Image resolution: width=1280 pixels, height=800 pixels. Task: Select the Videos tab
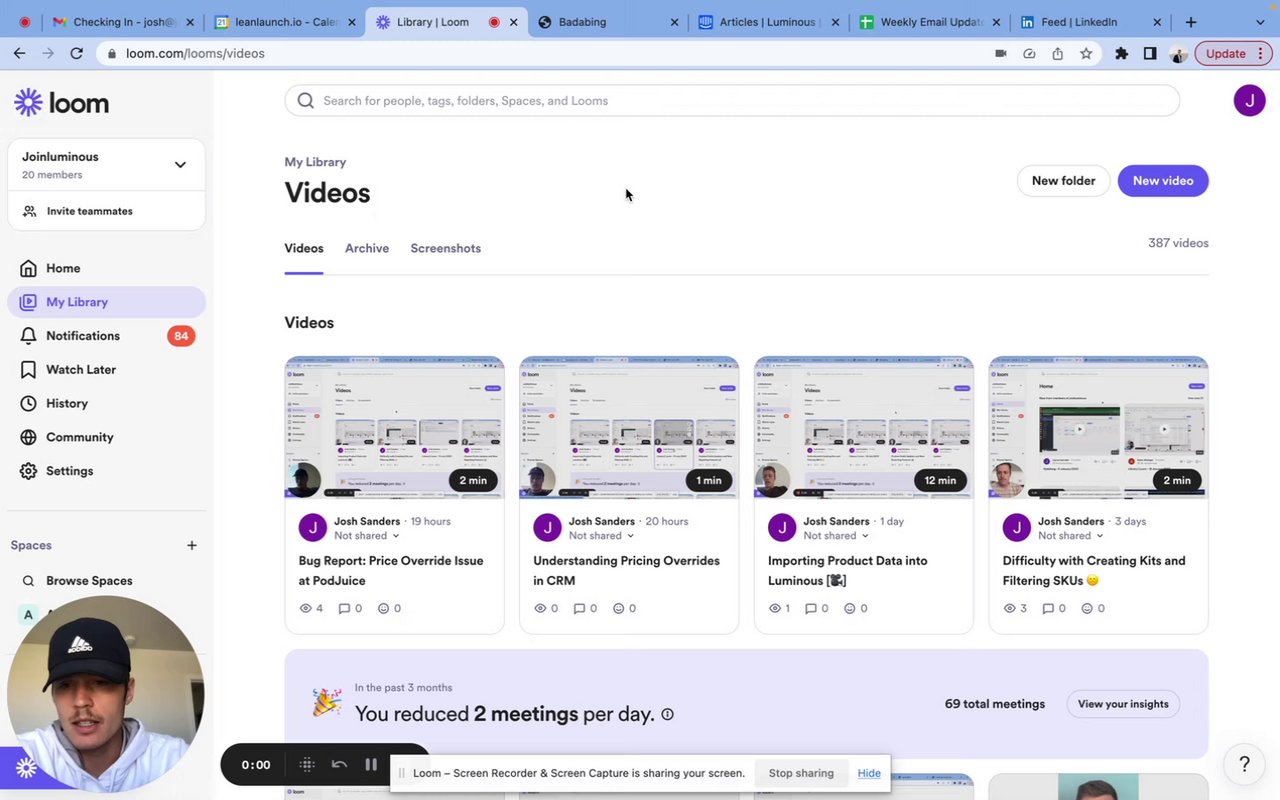304,248
